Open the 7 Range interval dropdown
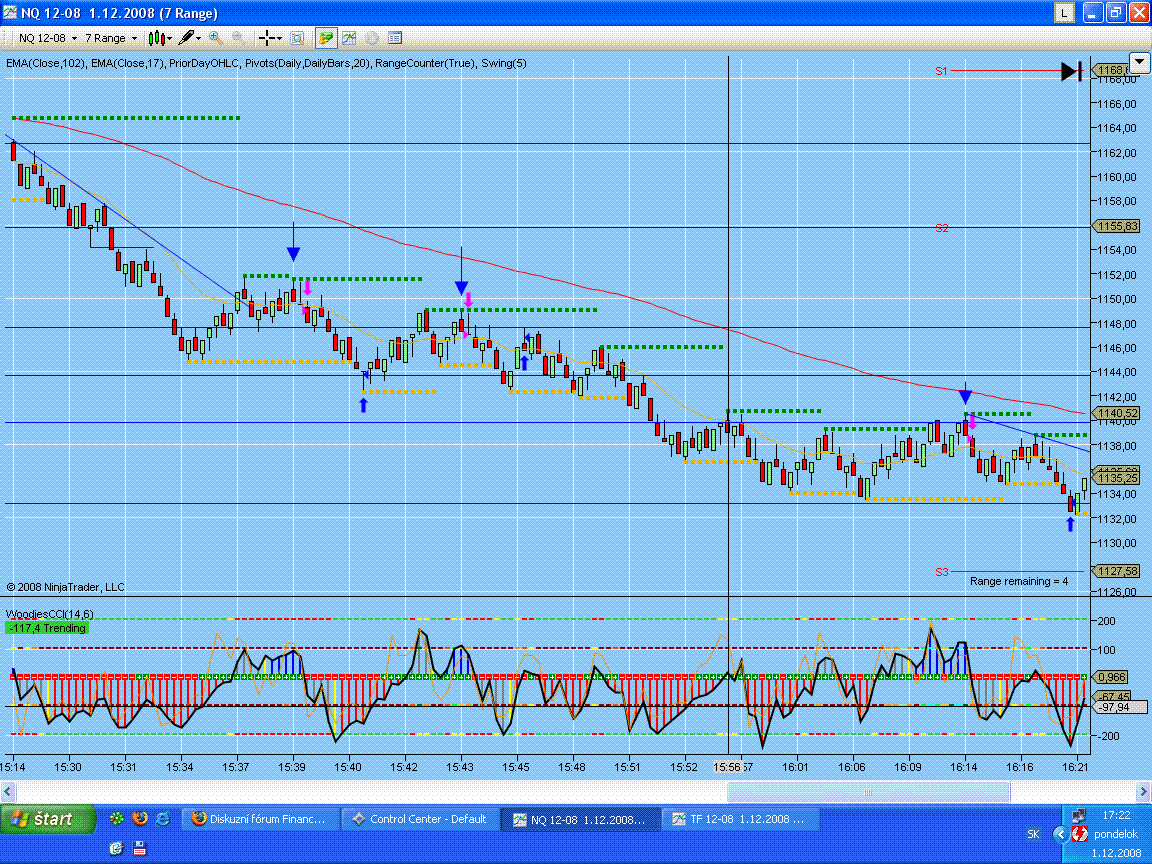Screen dimensions: 1152x864 coord(110,38)
